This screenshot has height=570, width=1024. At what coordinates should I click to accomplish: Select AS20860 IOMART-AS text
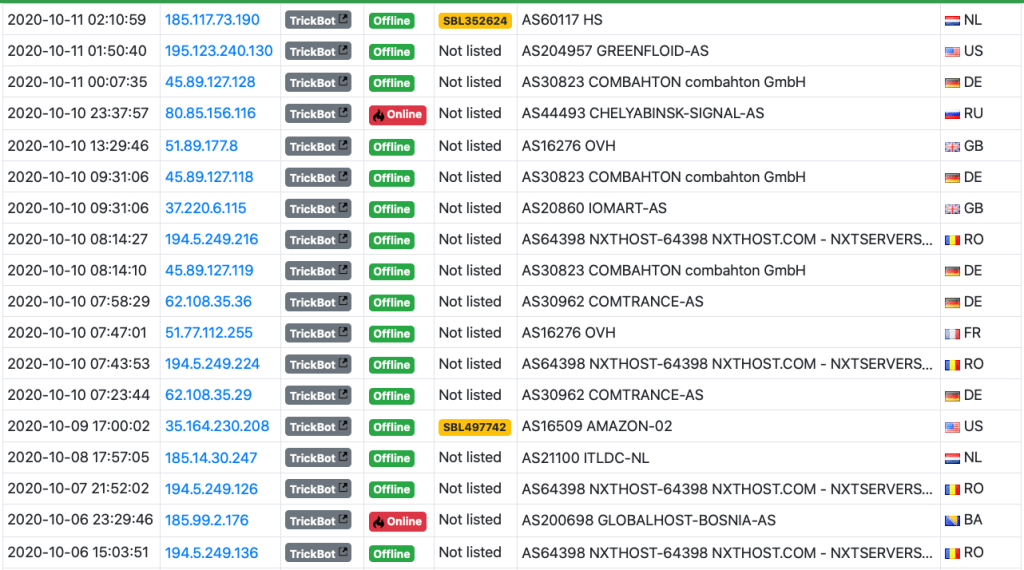(594, 208)
